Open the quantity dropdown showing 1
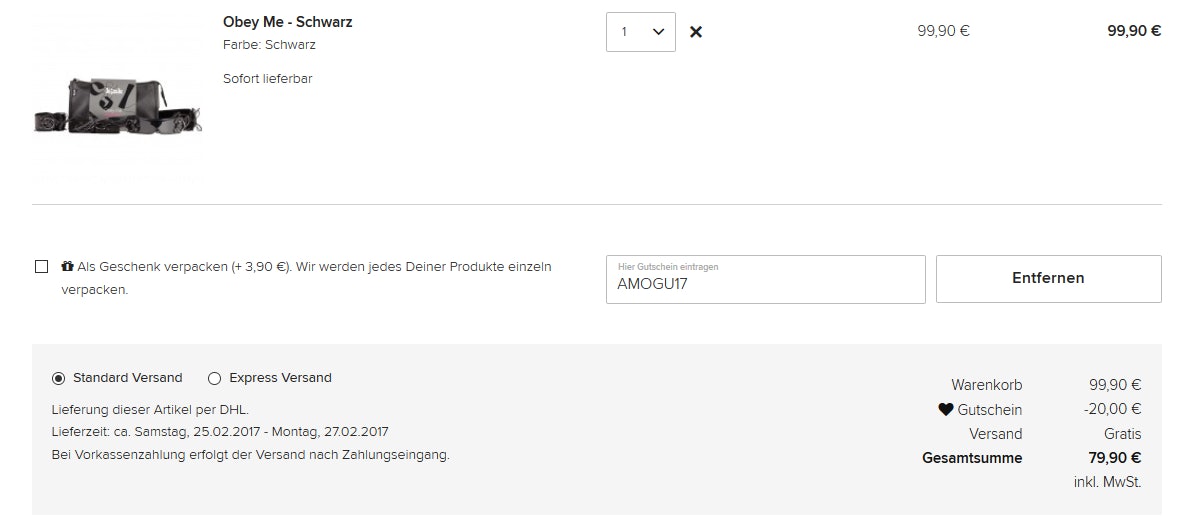 (x=641, y=32)
